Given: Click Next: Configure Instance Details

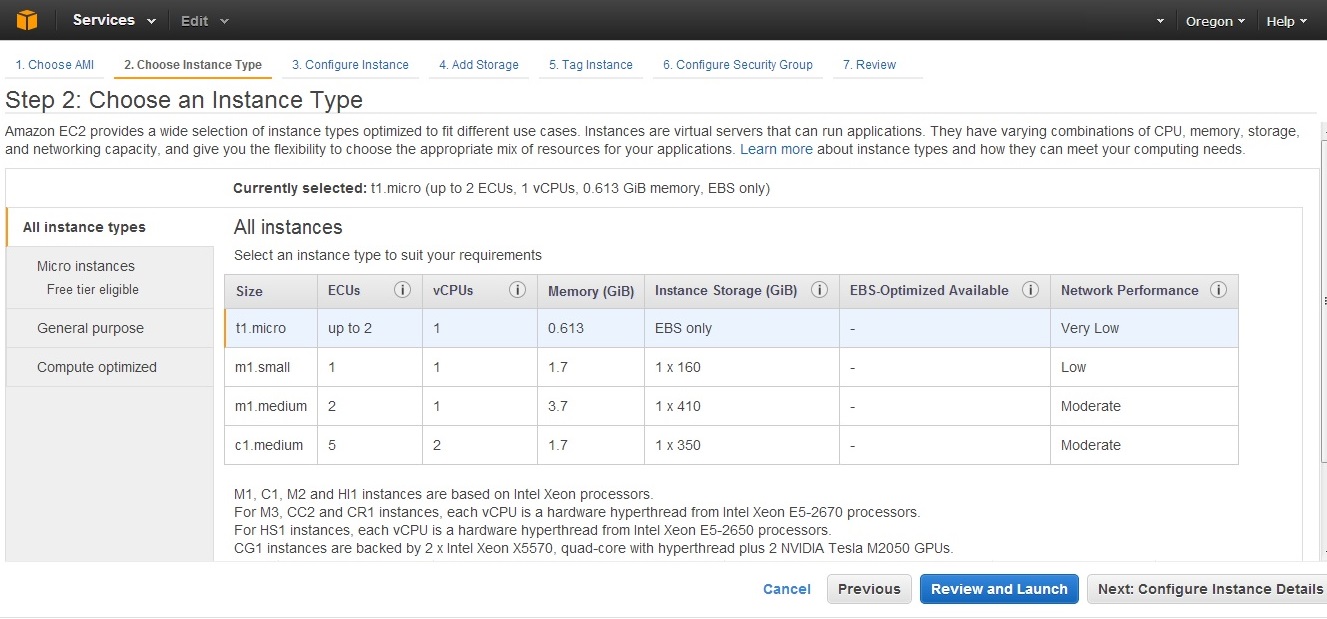Looking at the screenshot, I should pos(1207,589).
